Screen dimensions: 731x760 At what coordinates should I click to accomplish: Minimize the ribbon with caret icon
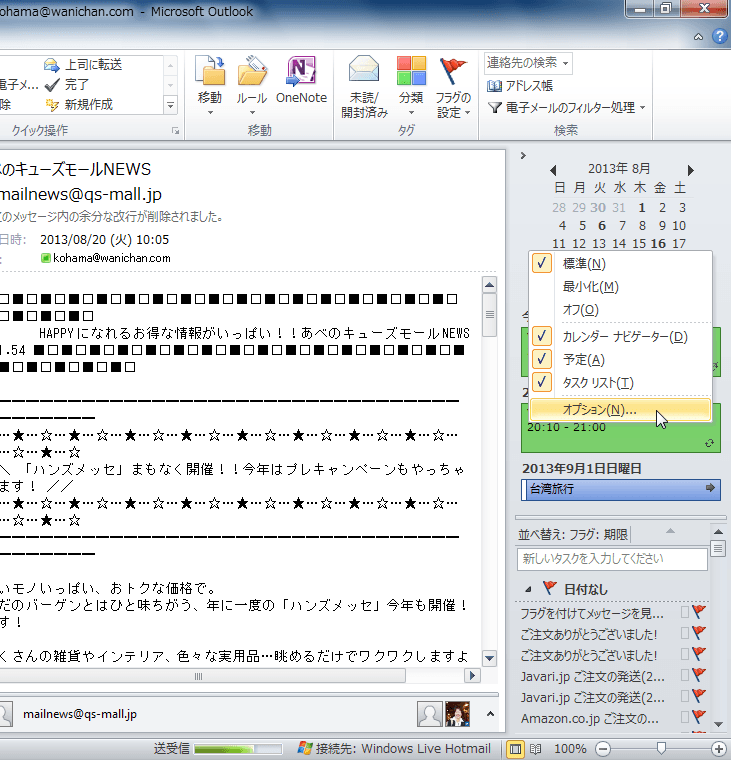click(698, 36)
